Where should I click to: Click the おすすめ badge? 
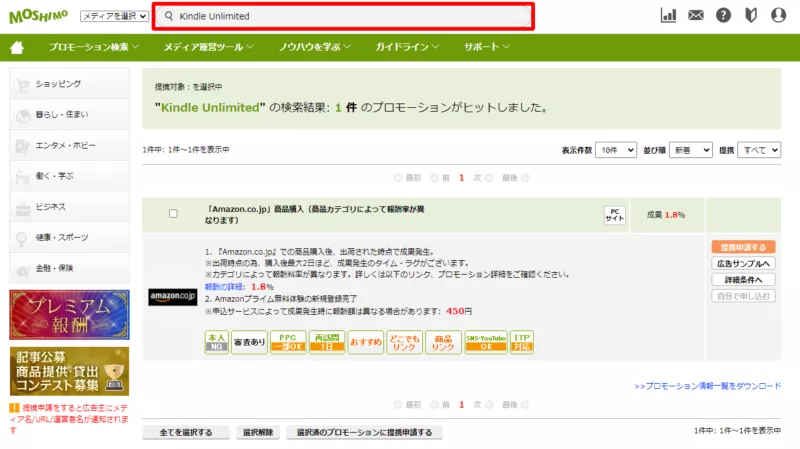tap(365, 342)
